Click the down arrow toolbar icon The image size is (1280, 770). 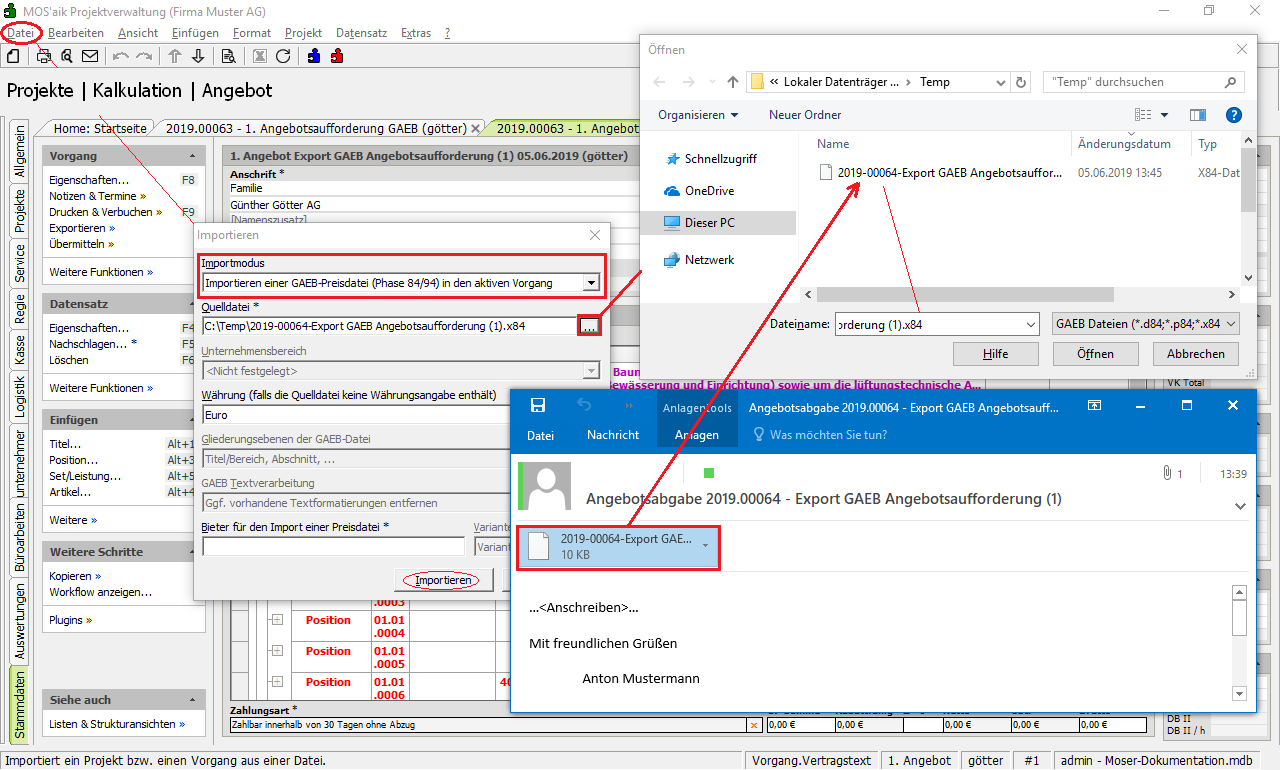(198, 56)
